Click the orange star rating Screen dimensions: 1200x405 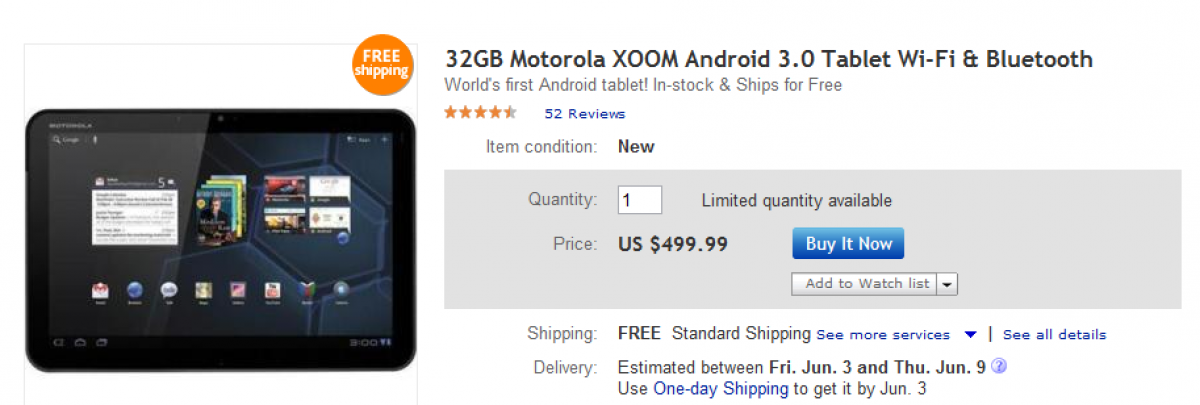[480, 113]
